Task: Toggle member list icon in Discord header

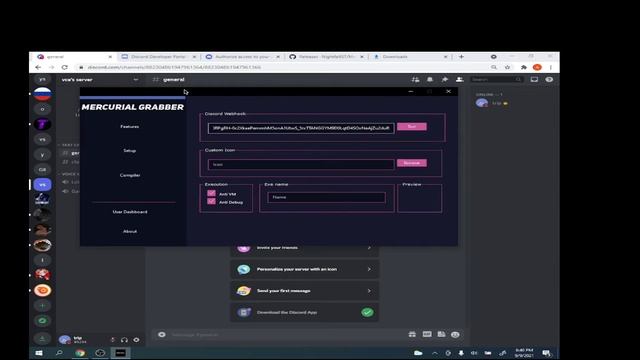Action: tap(459, 80)
